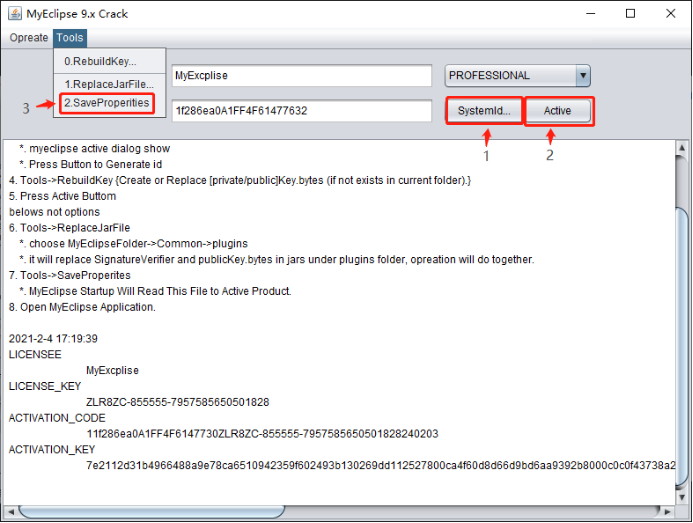This screenshot has width=693, height=523.
Task: Click the timestamp '2021-2-4 17:19:39'
Action: pyautogui.click(x=53, y=339)
